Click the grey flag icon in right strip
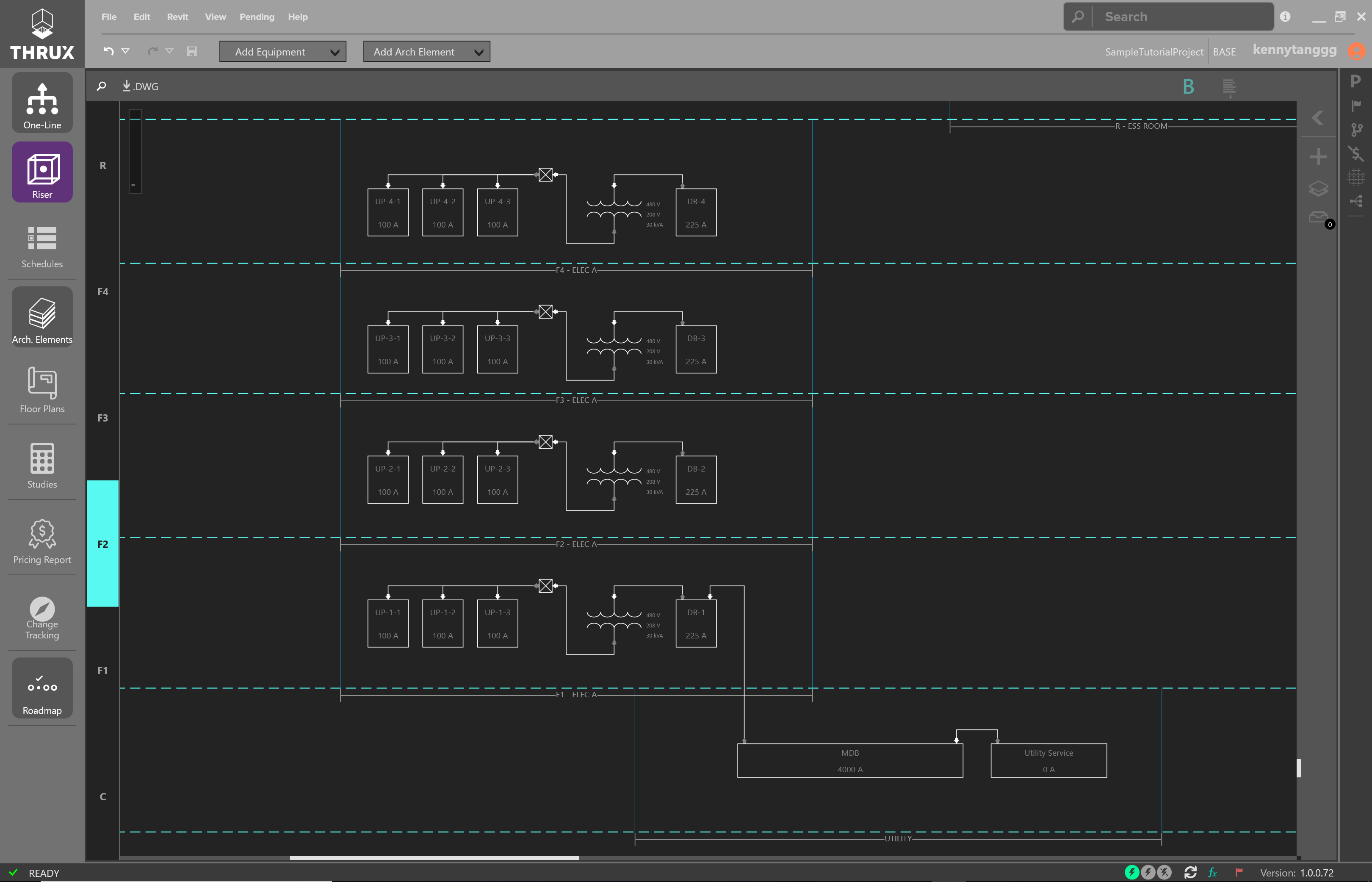1372x882 pixels. tap(1355, 106)
